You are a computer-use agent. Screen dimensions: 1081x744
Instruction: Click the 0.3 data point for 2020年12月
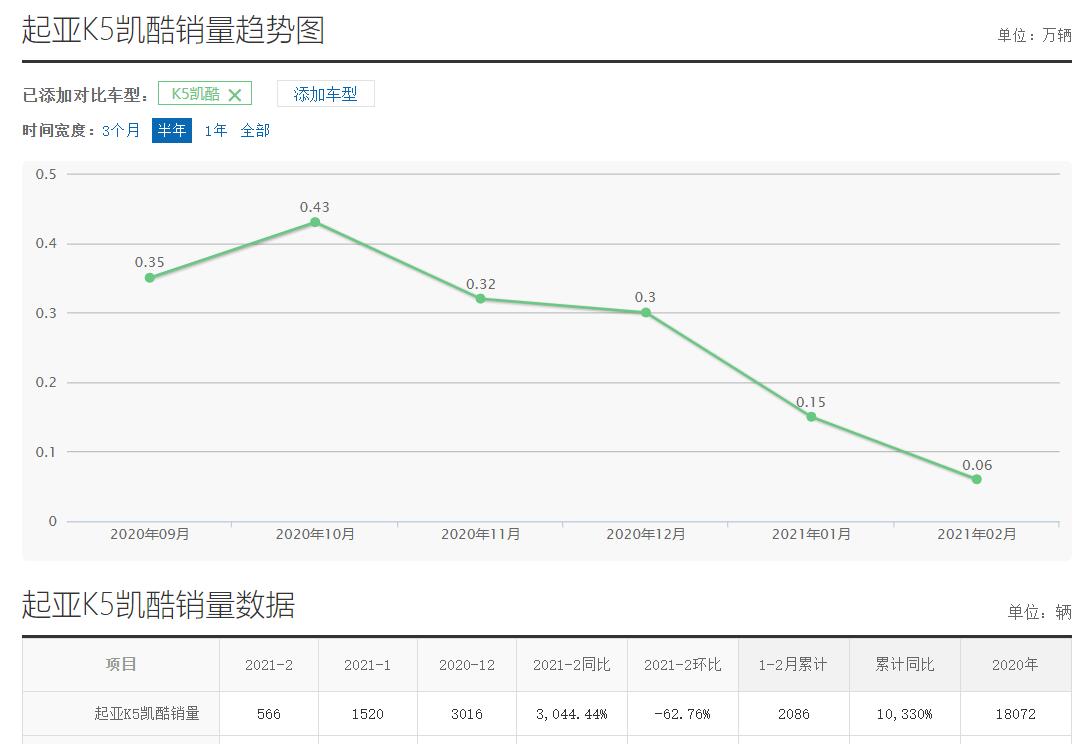646,312
